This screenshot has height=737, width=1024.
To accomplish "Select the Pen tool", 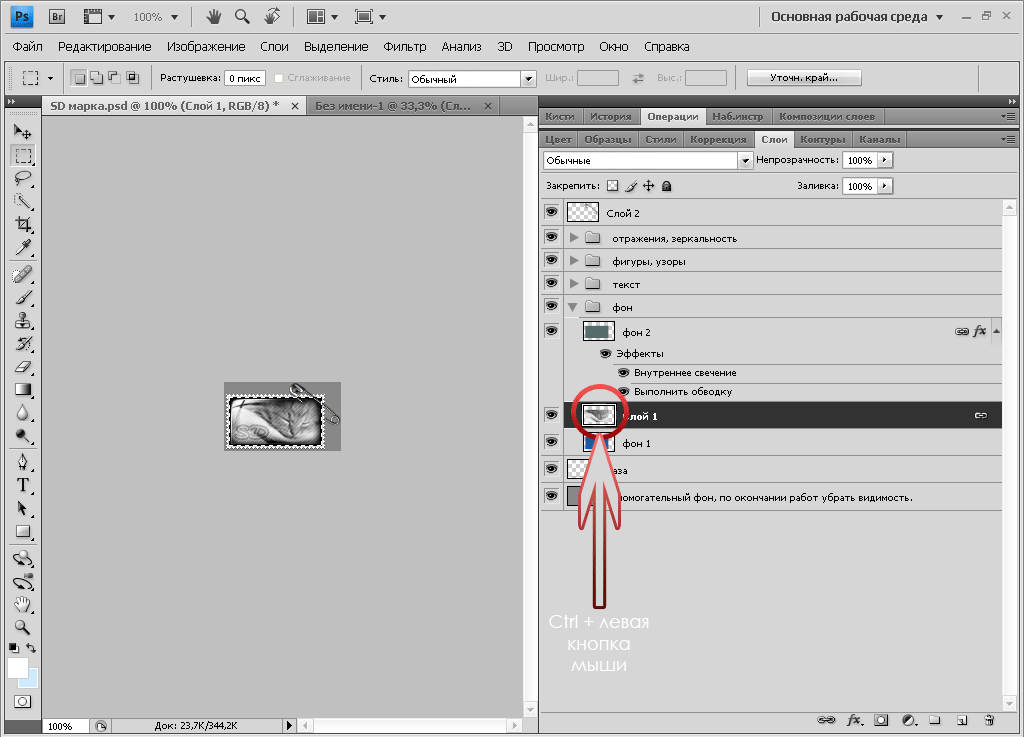I will tap(23, 462).
